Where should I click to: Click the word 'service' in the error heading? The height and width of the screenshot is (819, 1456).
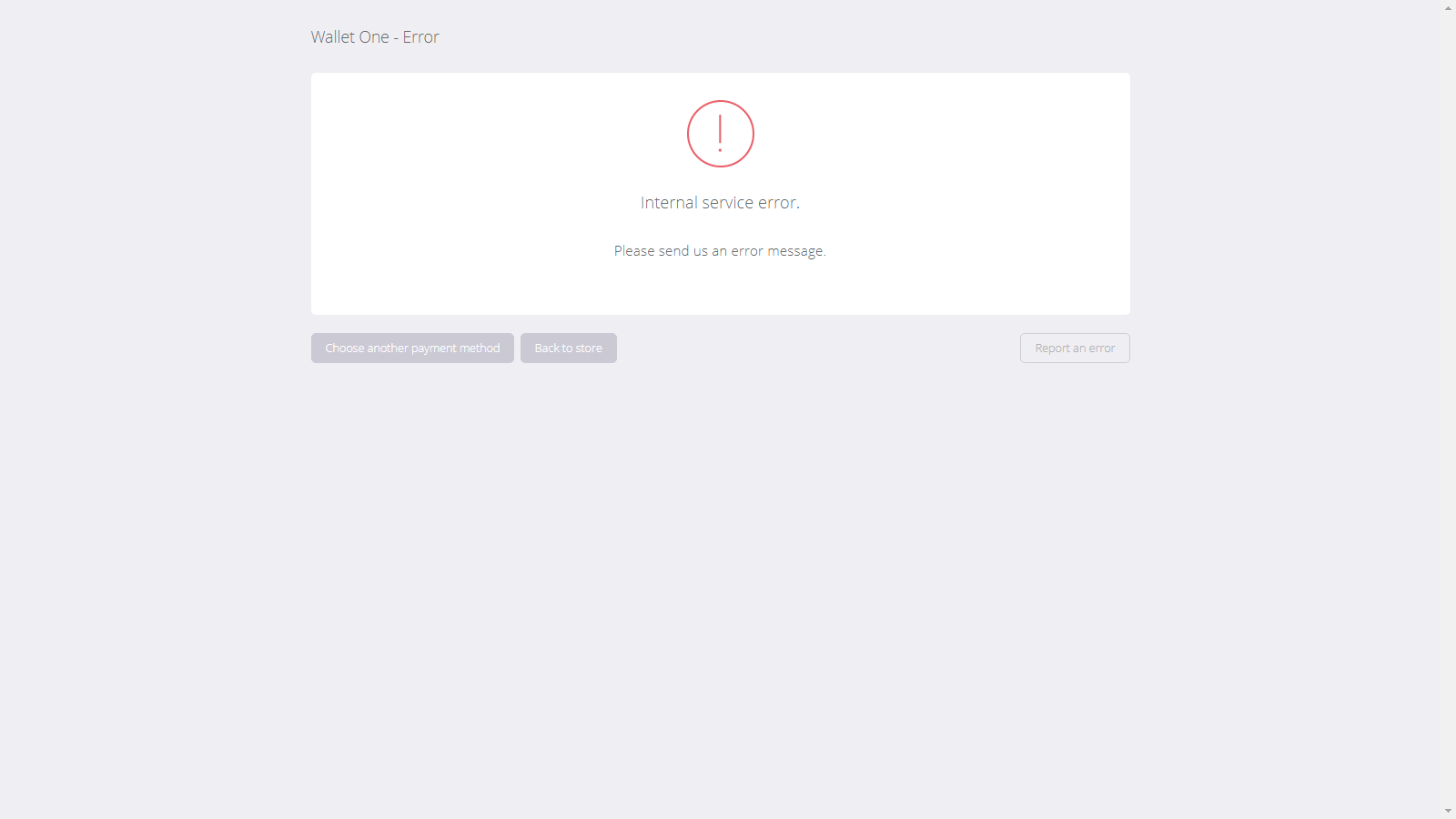coord(727,203)
